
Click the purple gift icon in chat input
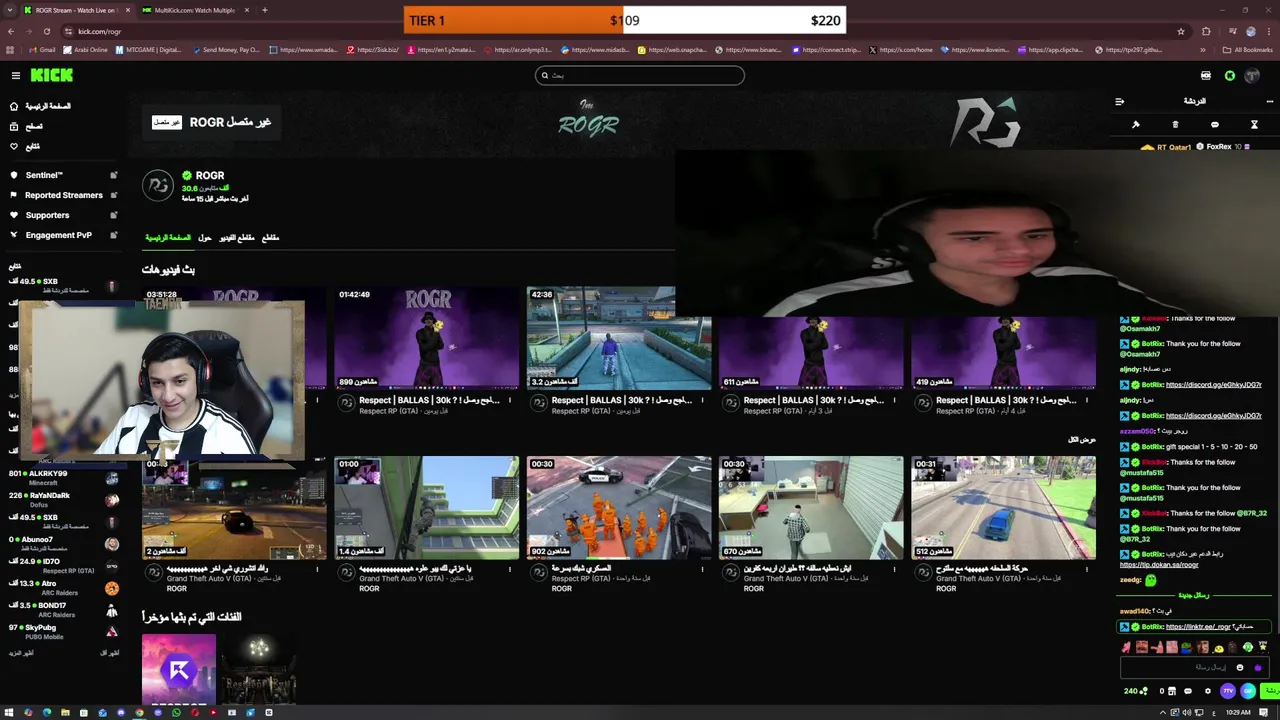click(x=1258, y=667)
